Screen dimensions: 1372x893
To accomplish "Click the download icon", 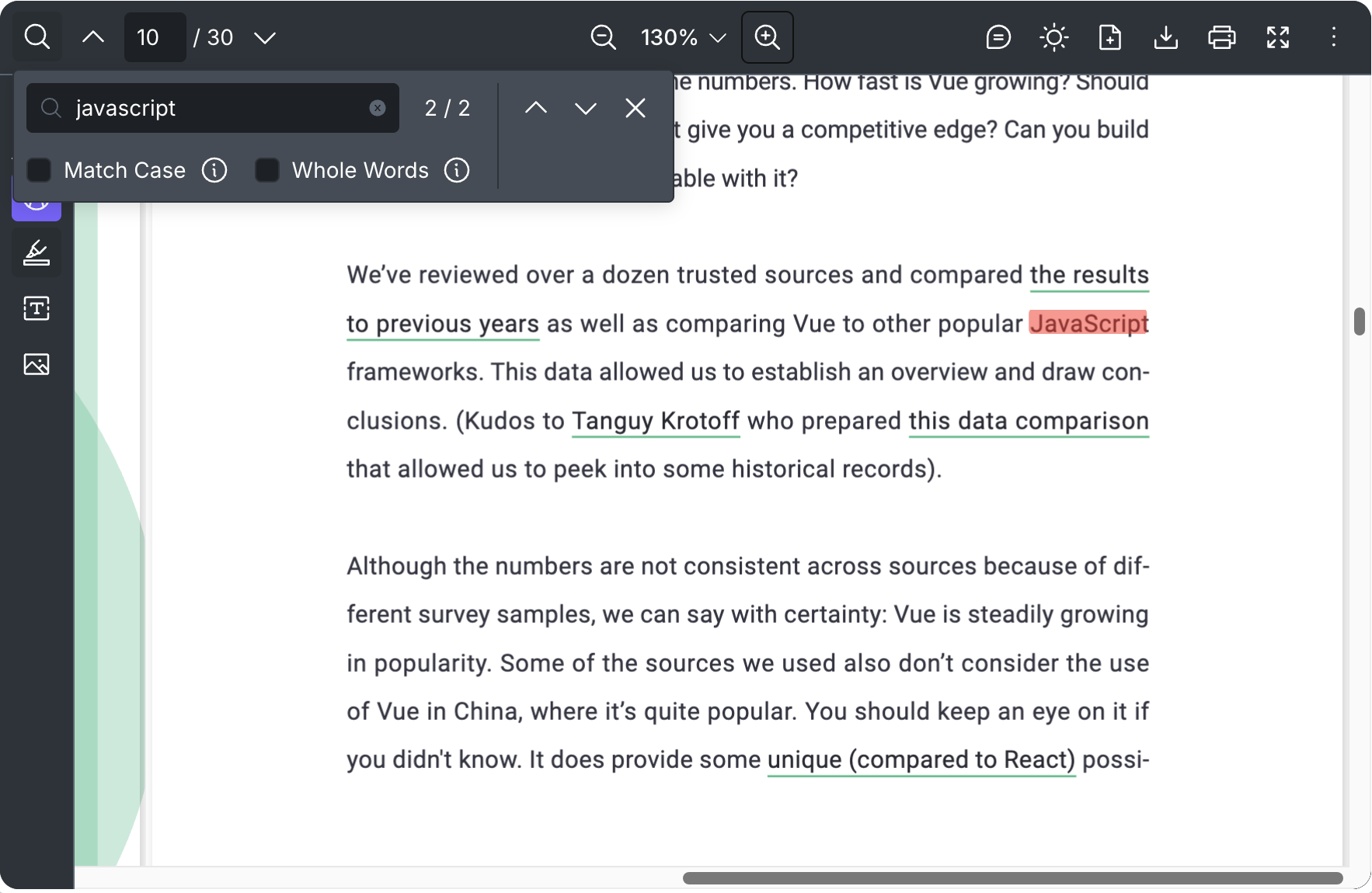I will click(1165, 37).
